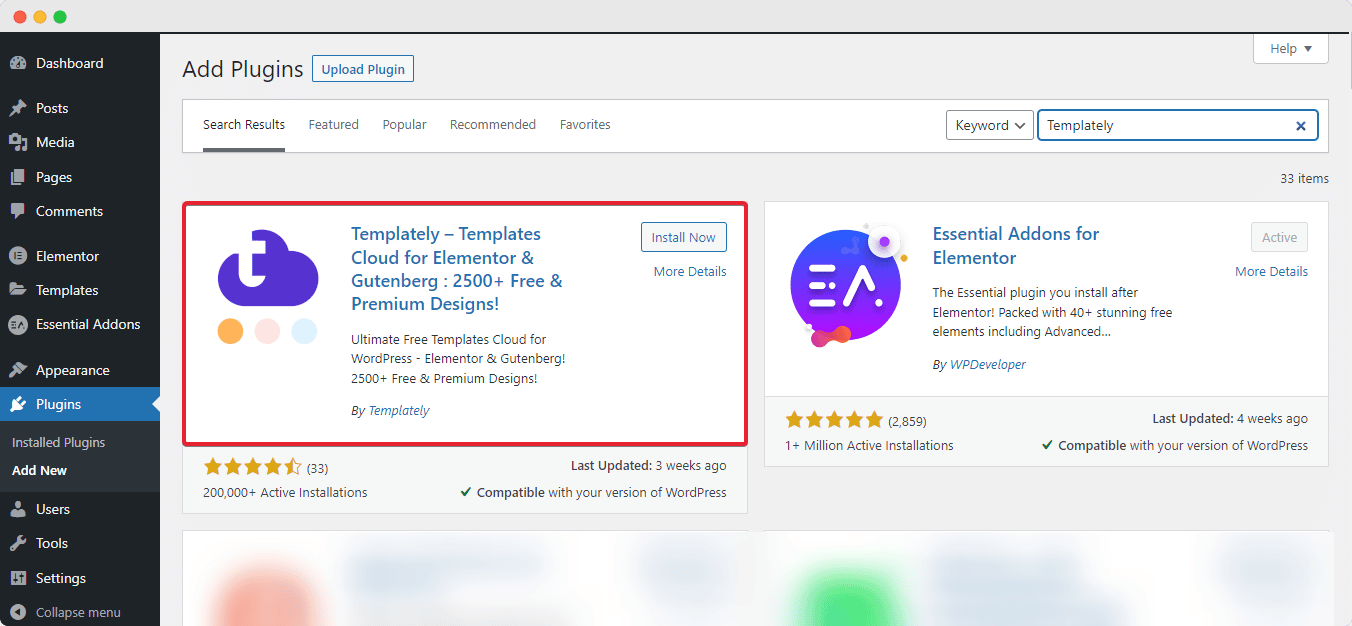Click the Users person icon
Image resolution: width=1352 pixels, height=626 pixels.
pos(18,509)
